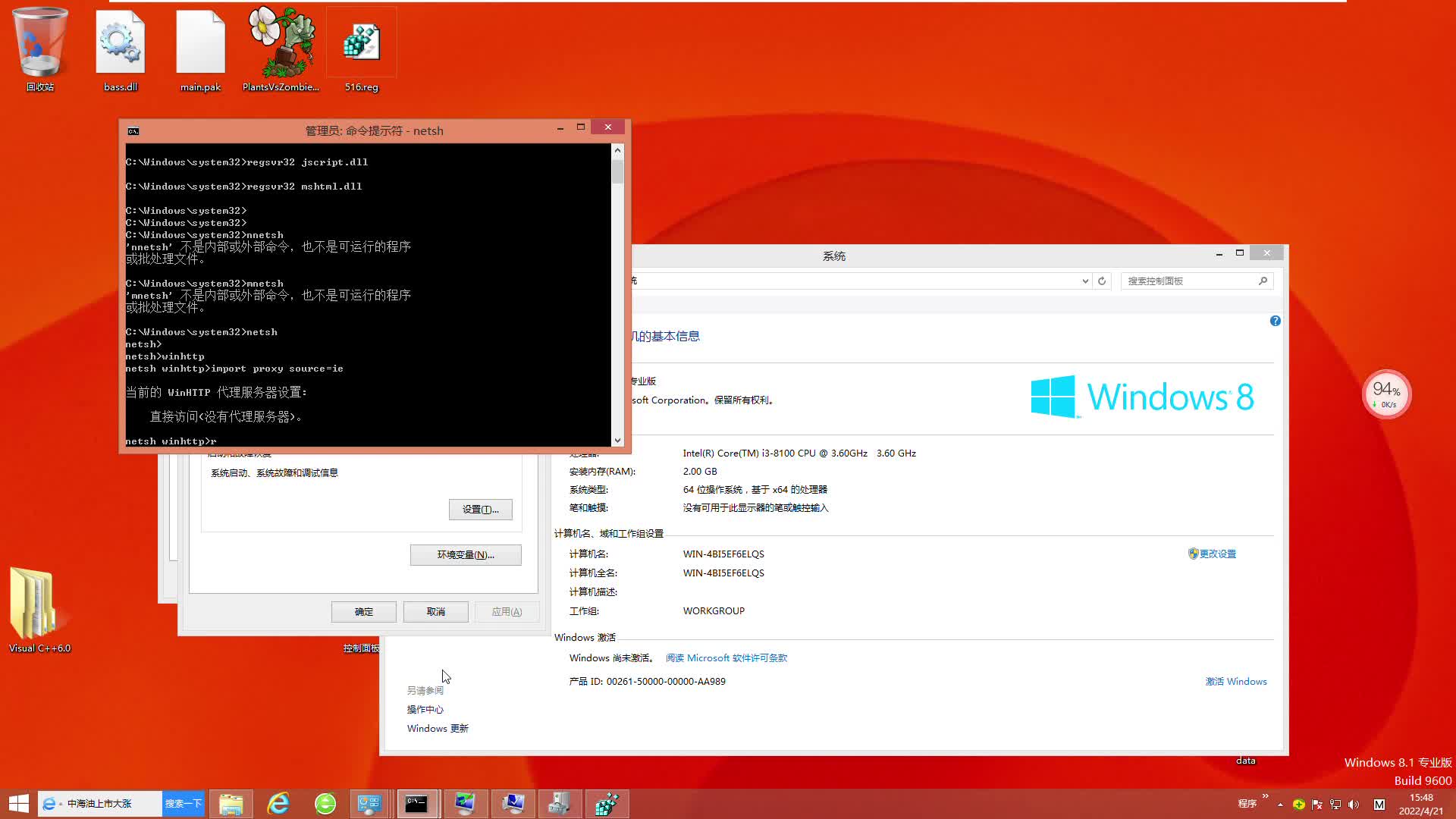
Task: Select the PlantsVsZombies desktop shortcut
Action: point(281,50)
